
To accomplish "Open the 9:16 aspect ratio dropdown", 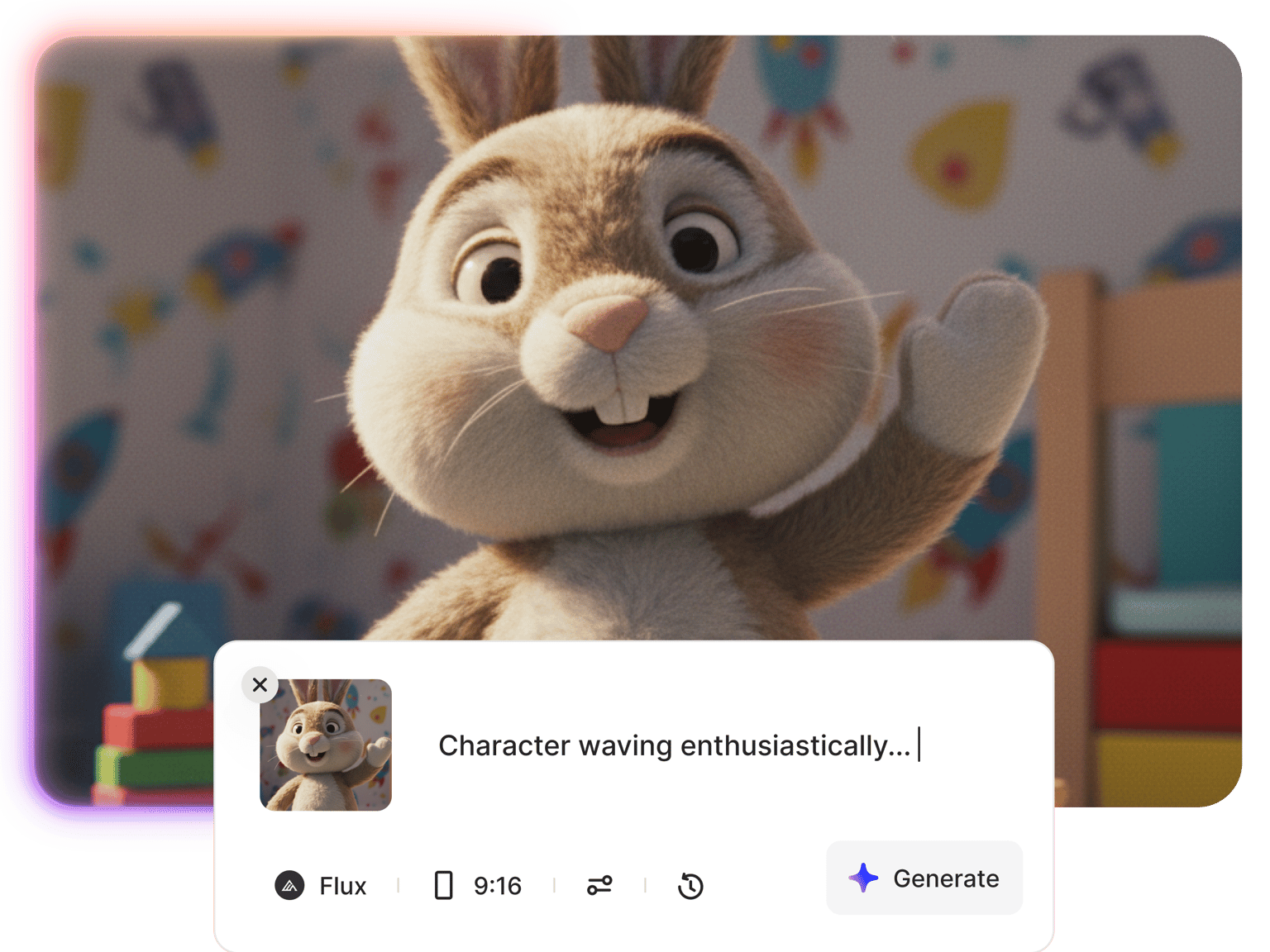I will tap(497, 886).
